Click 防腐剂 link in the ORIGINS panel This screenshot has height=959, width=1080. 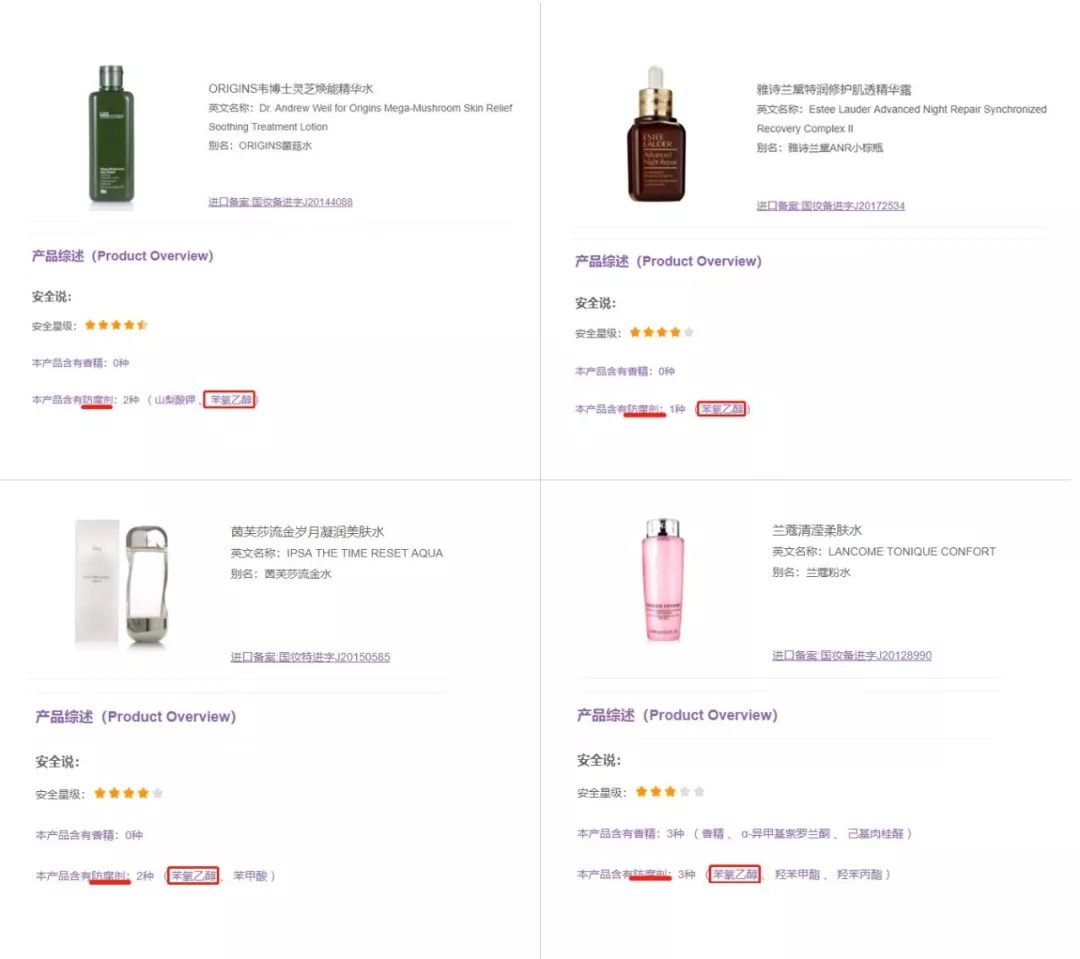click(97, 400)
